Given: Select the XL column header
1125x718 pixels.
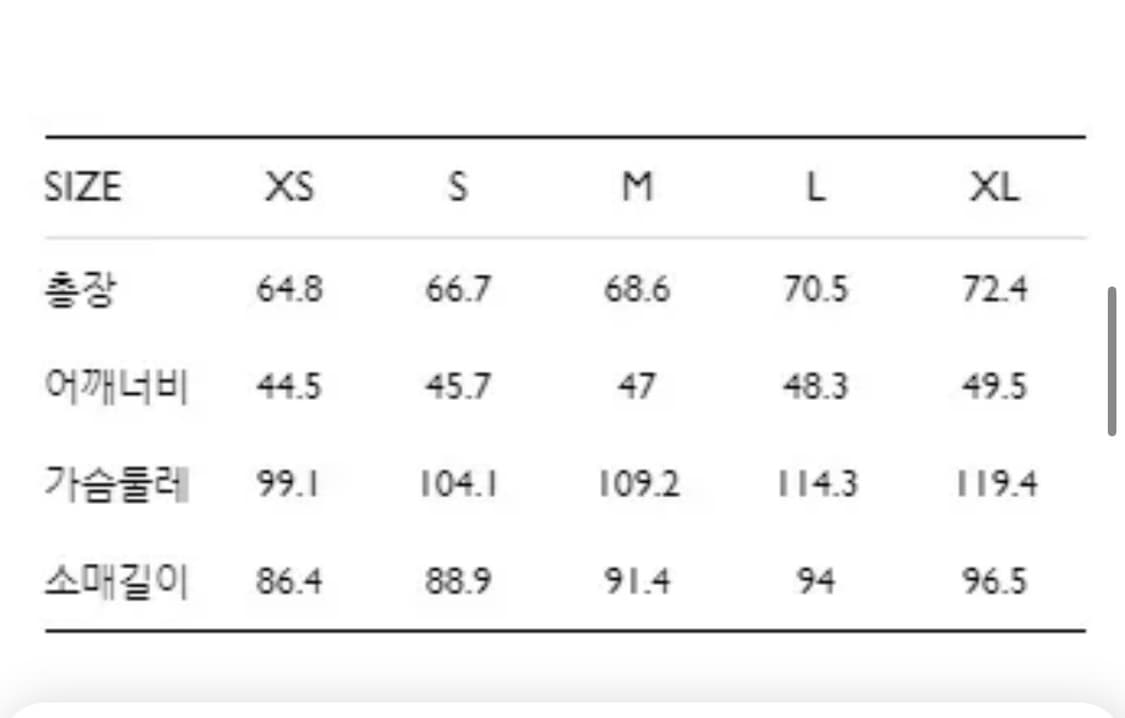Looking at the screenshot, I should pyautogui.click(x=994, y=187).
